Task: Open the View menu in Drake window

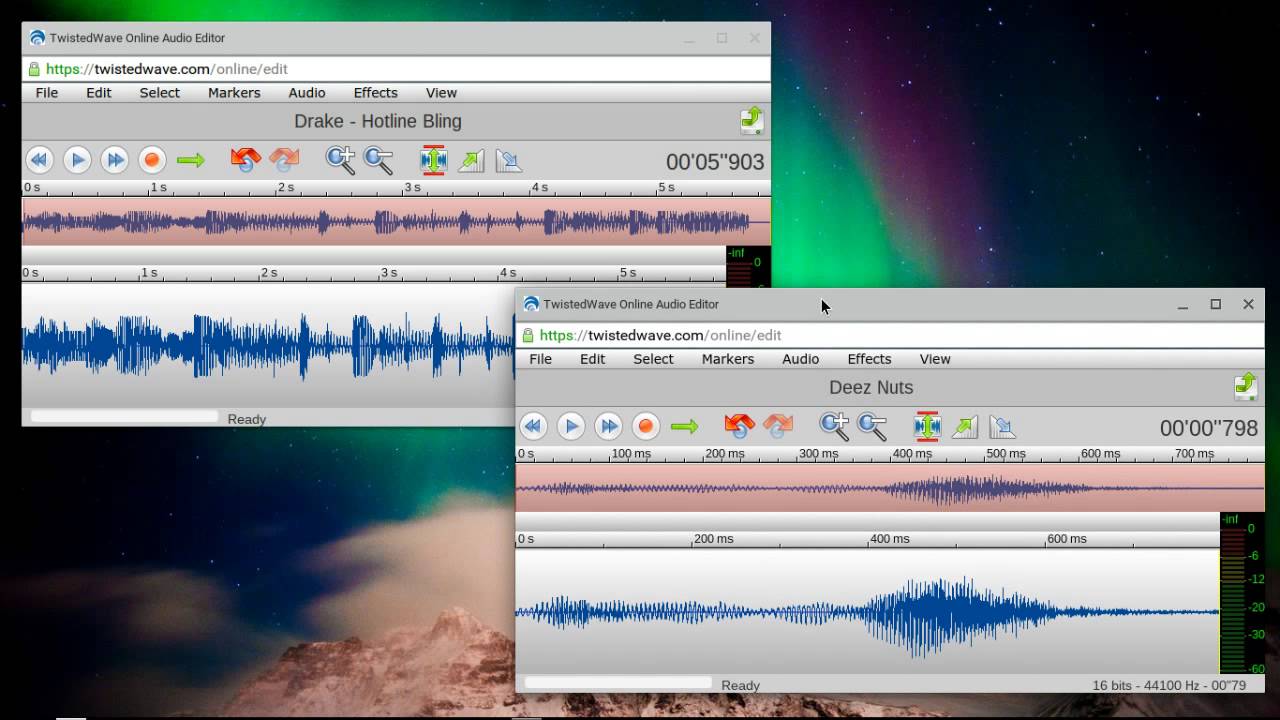Action: click(441, 93)
